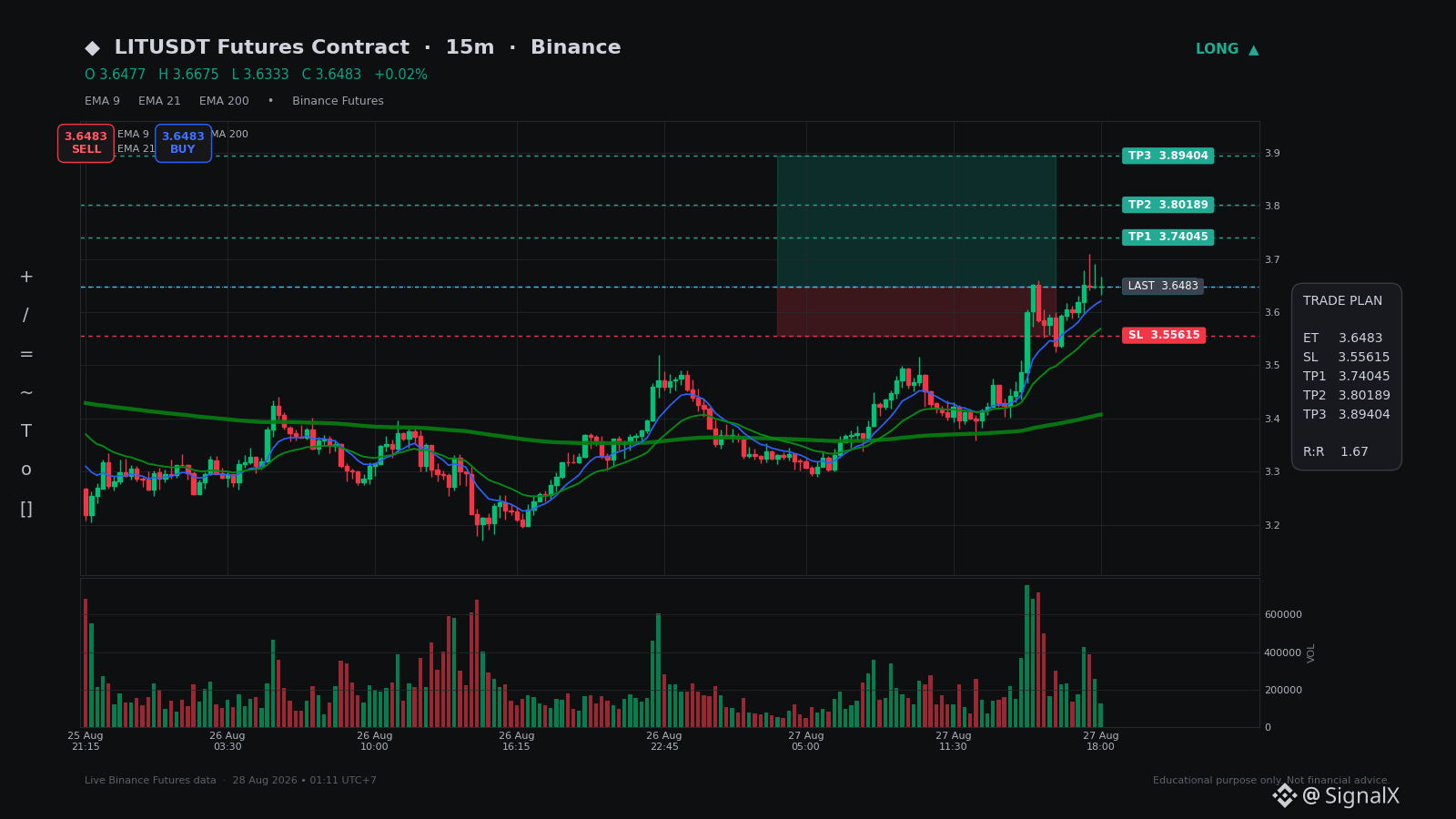The width and height of the screenshot is (1456, 819).
Task: Click the open price O 3.6477
Action: coord(115,75)
